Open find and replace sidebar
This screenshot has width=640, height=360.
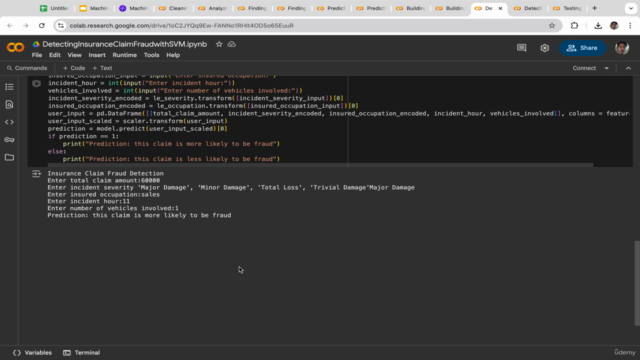tap(9, 104)
